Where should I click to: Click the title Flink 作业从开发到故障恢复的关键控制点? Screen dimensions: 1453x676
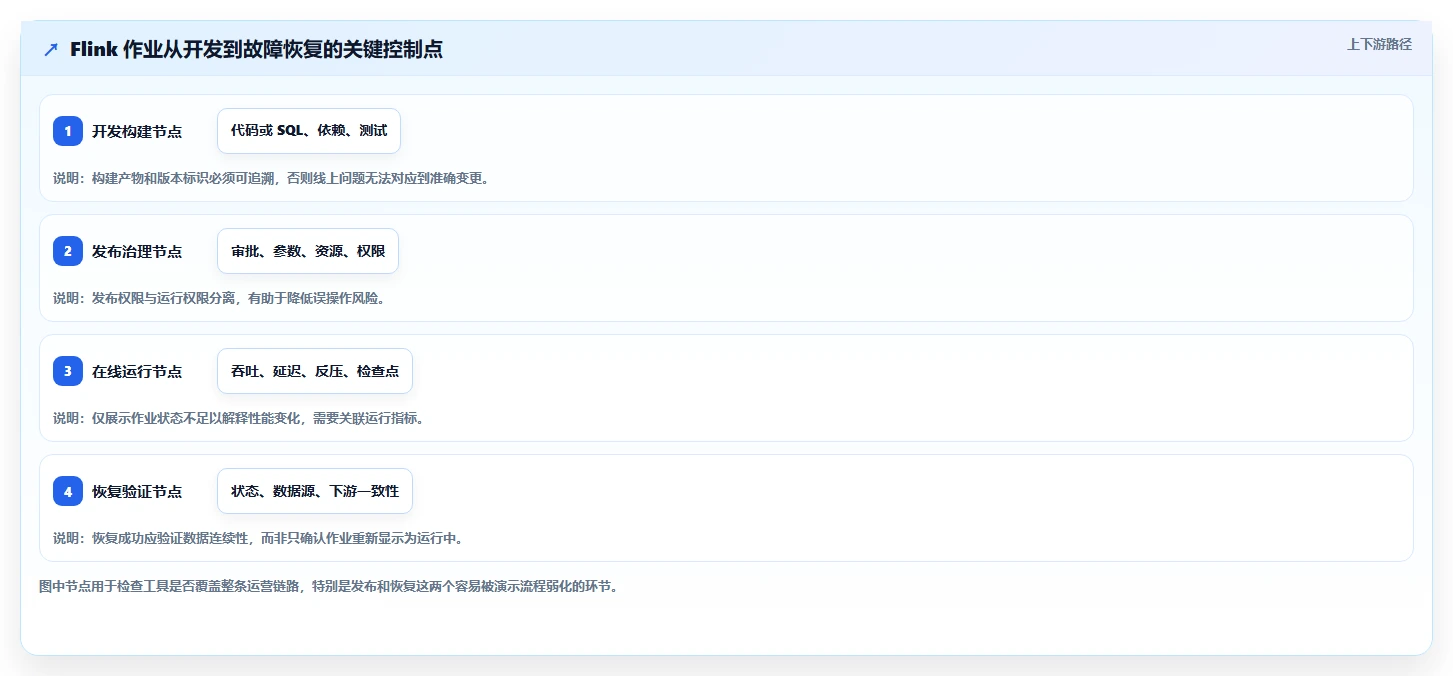tap(256, 49)
